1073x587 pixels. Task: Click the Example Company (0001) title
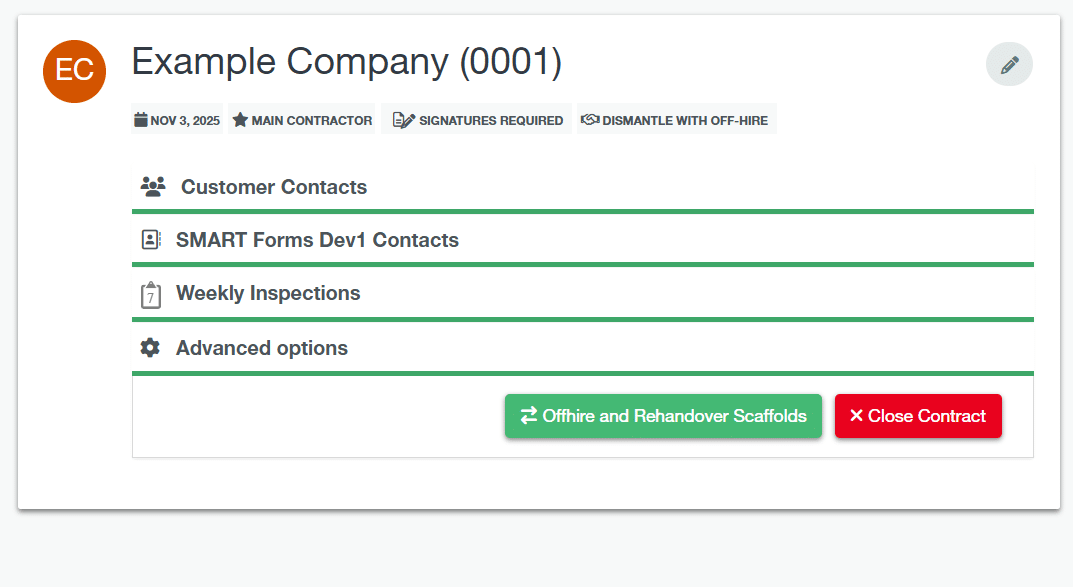pyautogui.click(x=346, y=62)
